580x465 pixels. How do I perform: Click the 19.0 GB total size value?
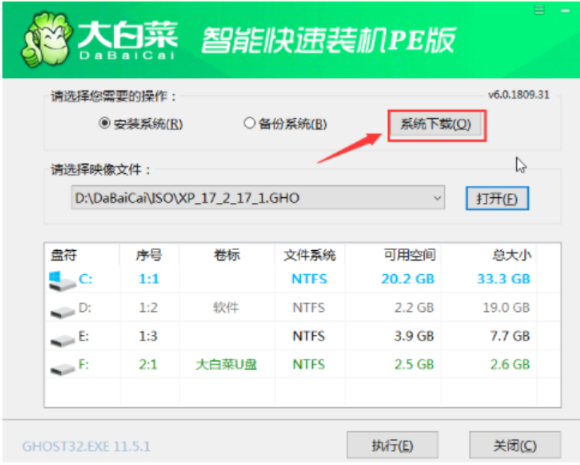[x=506, y=308]
